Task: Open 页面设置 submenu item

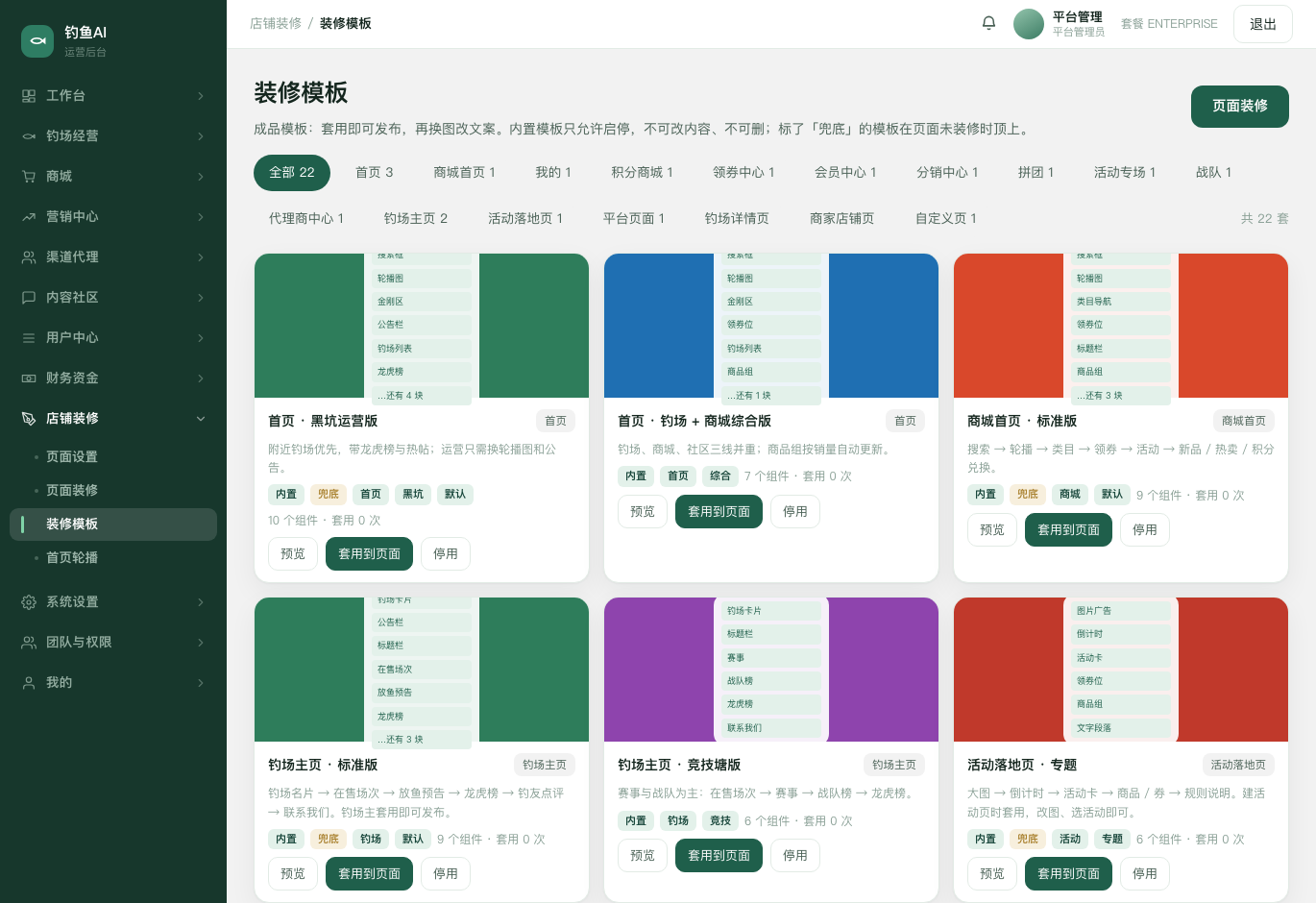Action: point(113,457)
